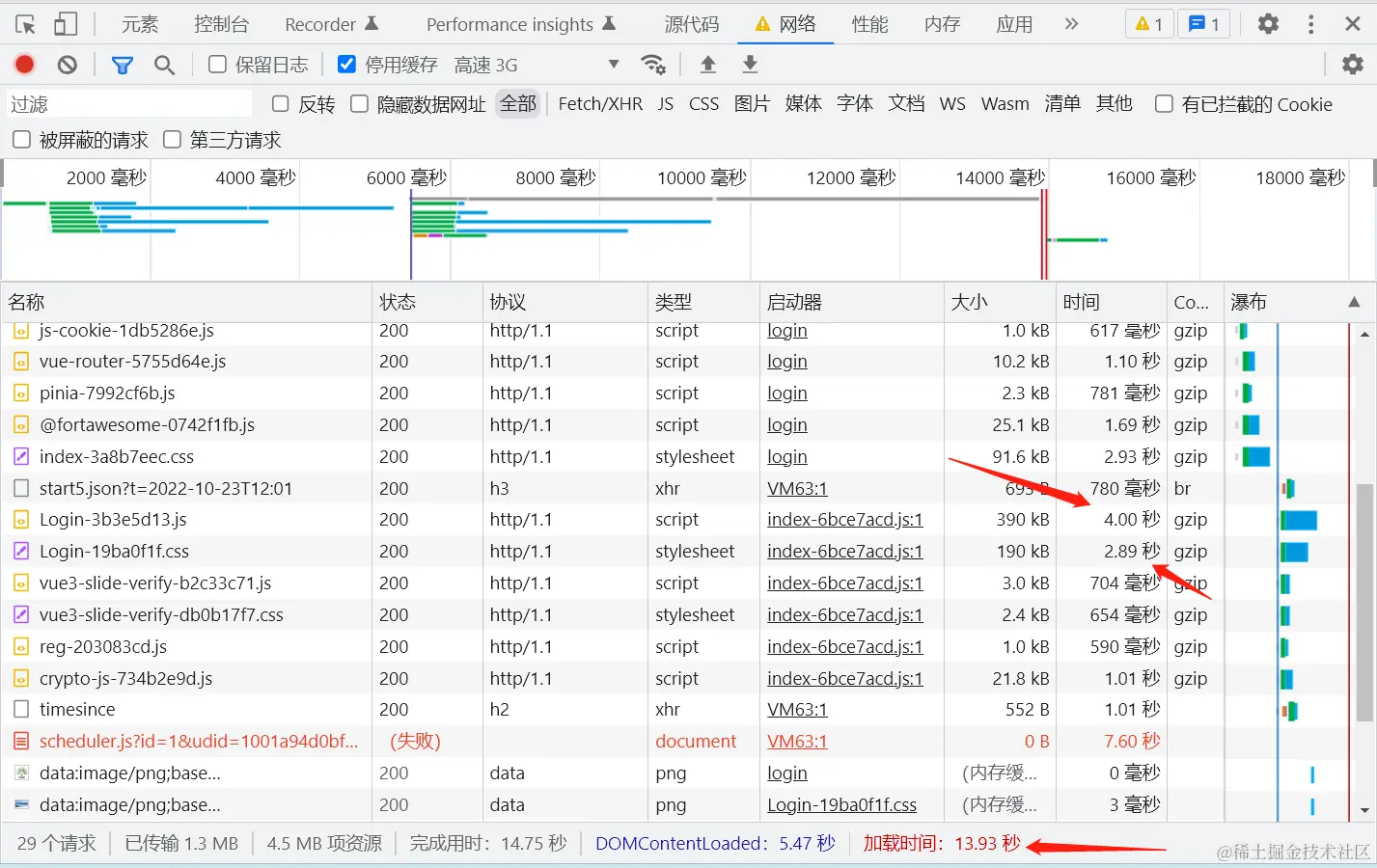
Task: Toggle the filter funnel icon
Action: click(123, 65)
